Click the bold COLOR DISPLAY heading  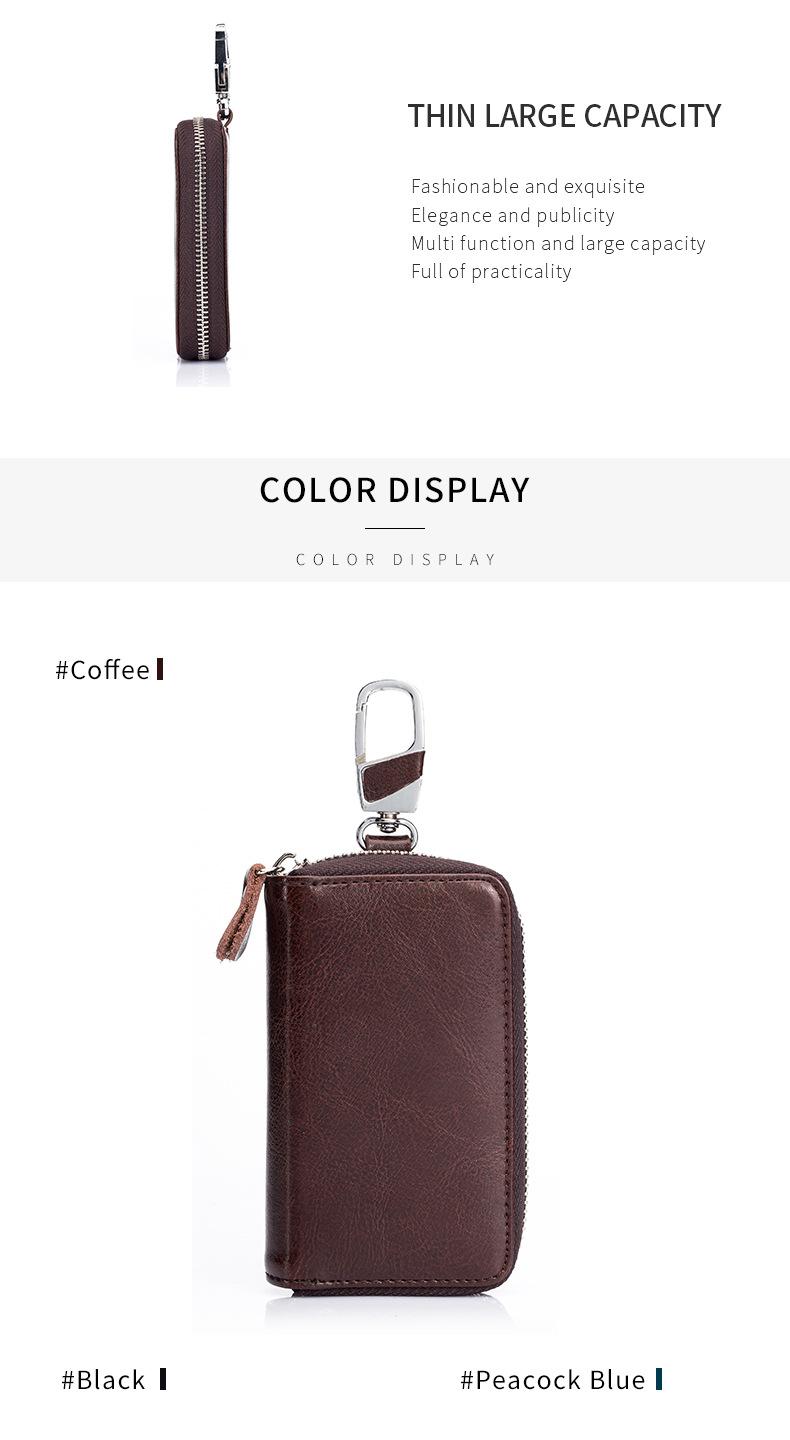click(x=395, y=490)
